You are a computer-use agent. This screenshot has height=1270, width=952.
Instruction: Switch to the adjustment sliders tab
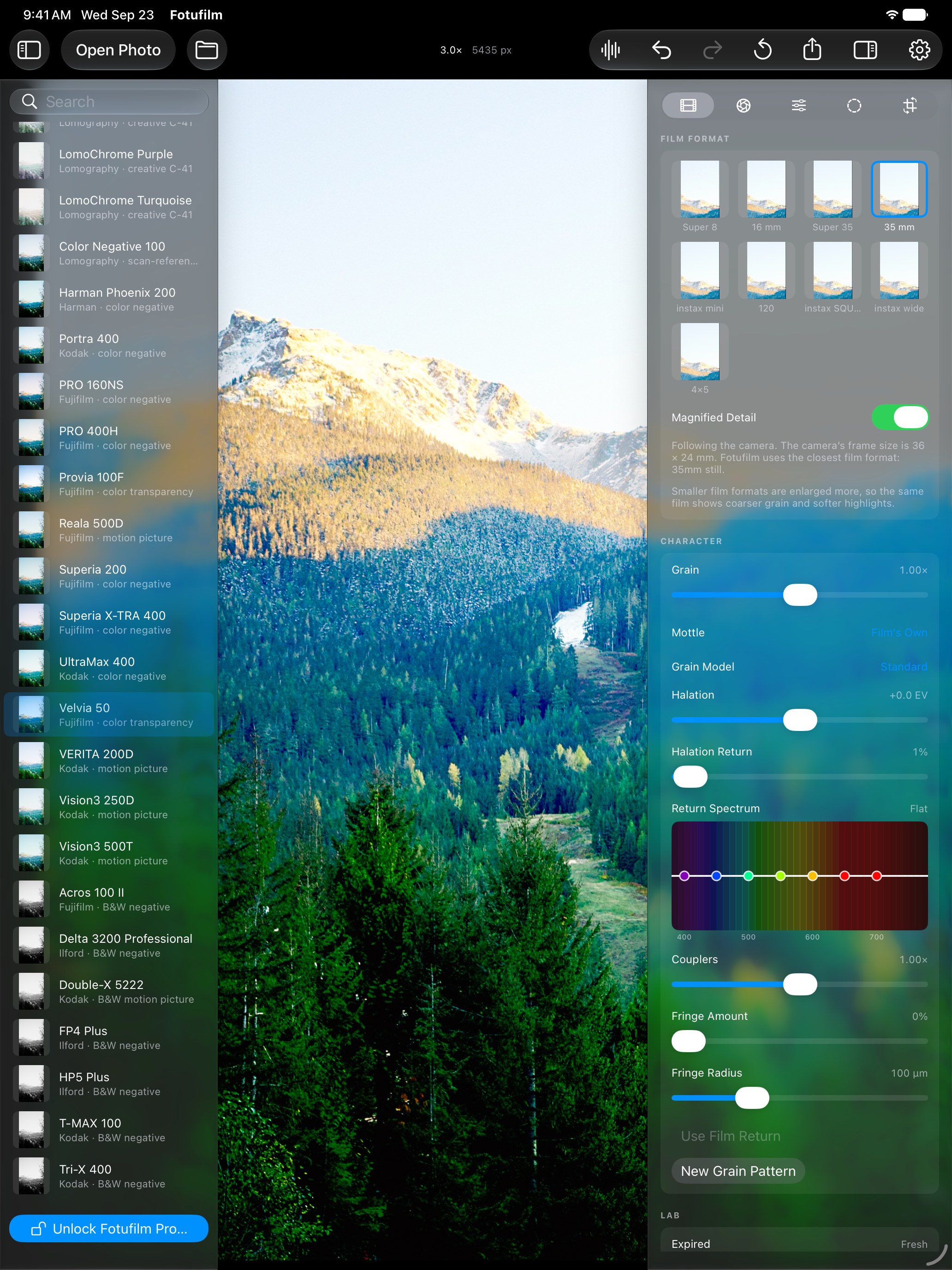click(799, 106)
